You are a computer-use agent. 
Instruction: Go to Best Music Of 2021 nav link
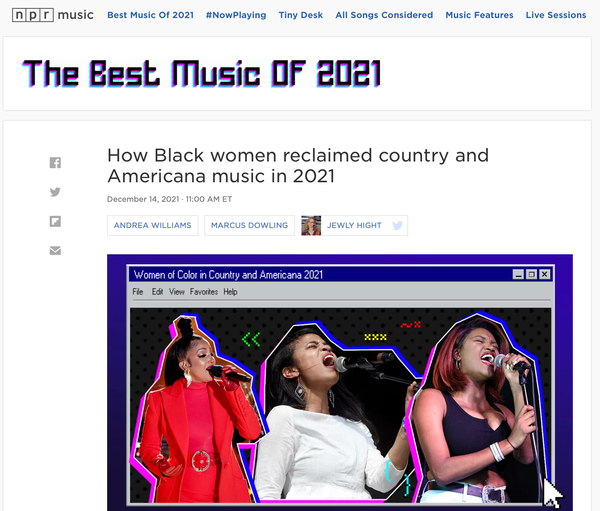click(150, 15)
